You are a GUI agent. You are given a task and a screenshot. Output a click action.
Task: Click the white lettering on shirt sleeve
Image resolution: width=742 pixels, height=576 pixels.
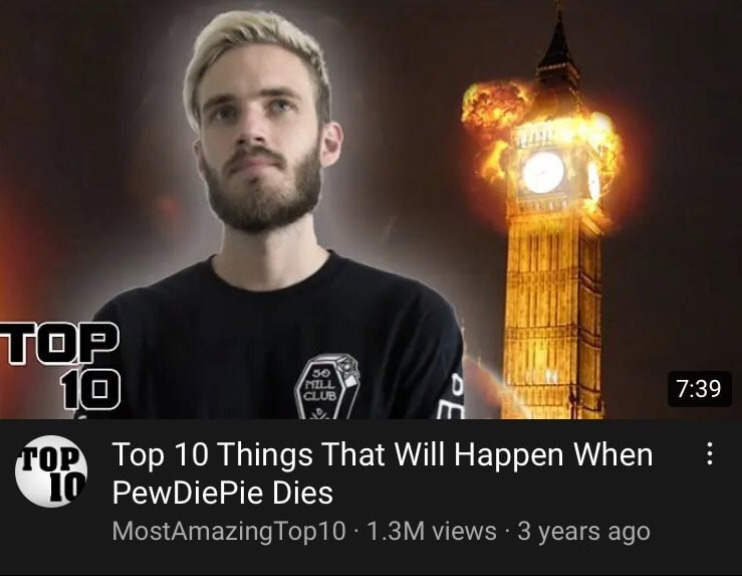451,397
